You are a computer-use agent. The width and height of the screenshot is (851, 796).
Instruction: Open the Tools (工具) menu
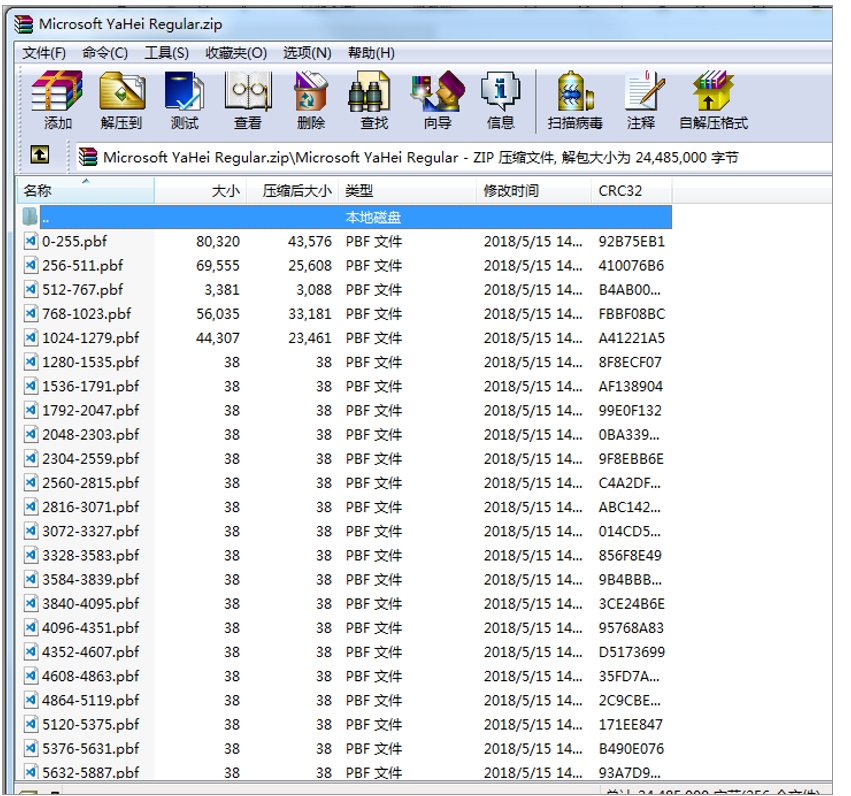point(166,53)
